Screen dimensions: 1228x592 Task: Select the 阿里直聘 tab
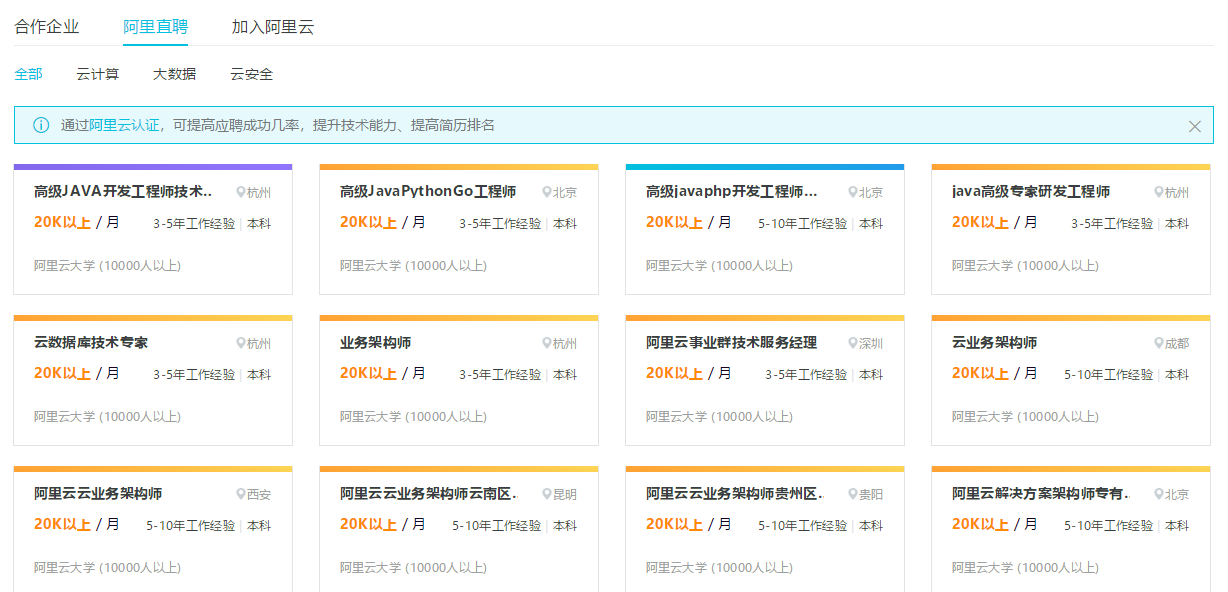click(x=156, y=27)
